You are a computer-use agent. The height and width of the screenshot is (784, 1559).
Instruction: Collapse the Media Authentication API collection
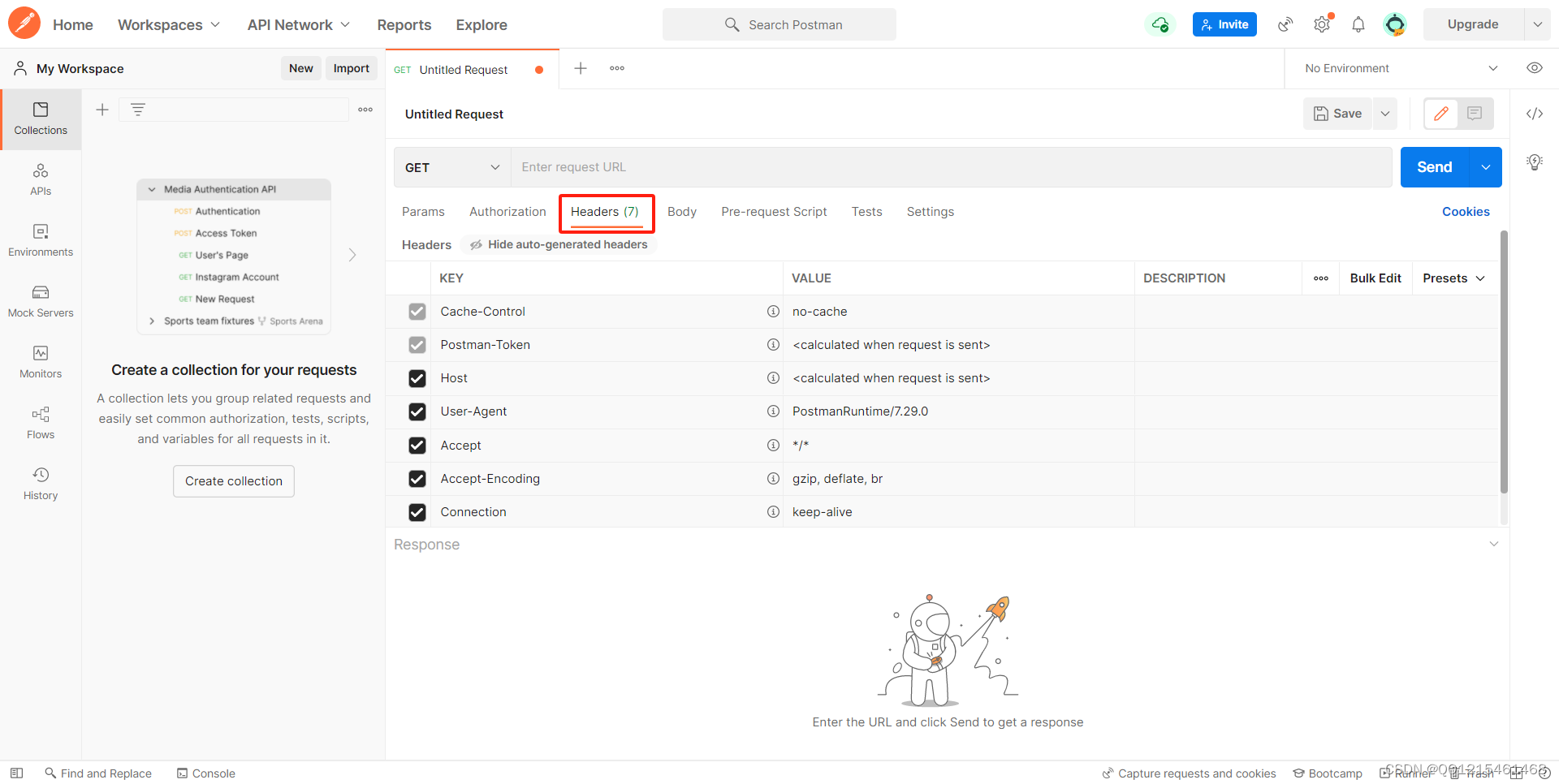pos(152,189)
